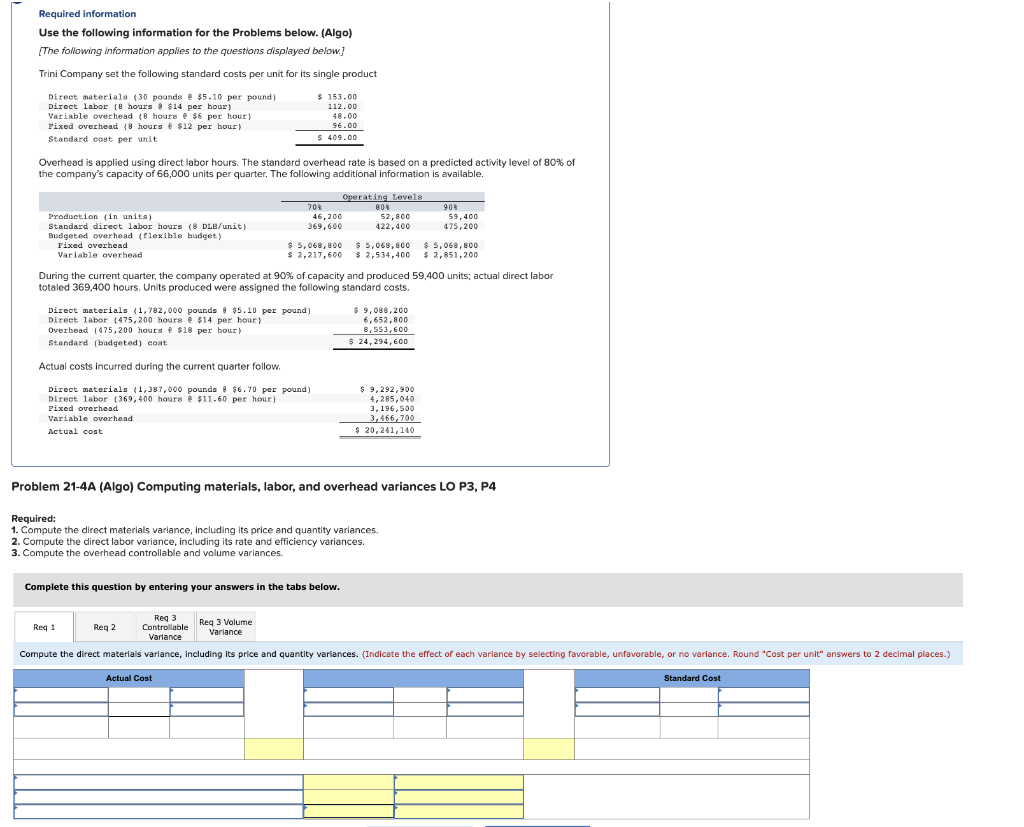This screenshot has width=1024, height=827.
Task: Open the Req 3 Controllable Variance tab
Action: click(165, 627)
